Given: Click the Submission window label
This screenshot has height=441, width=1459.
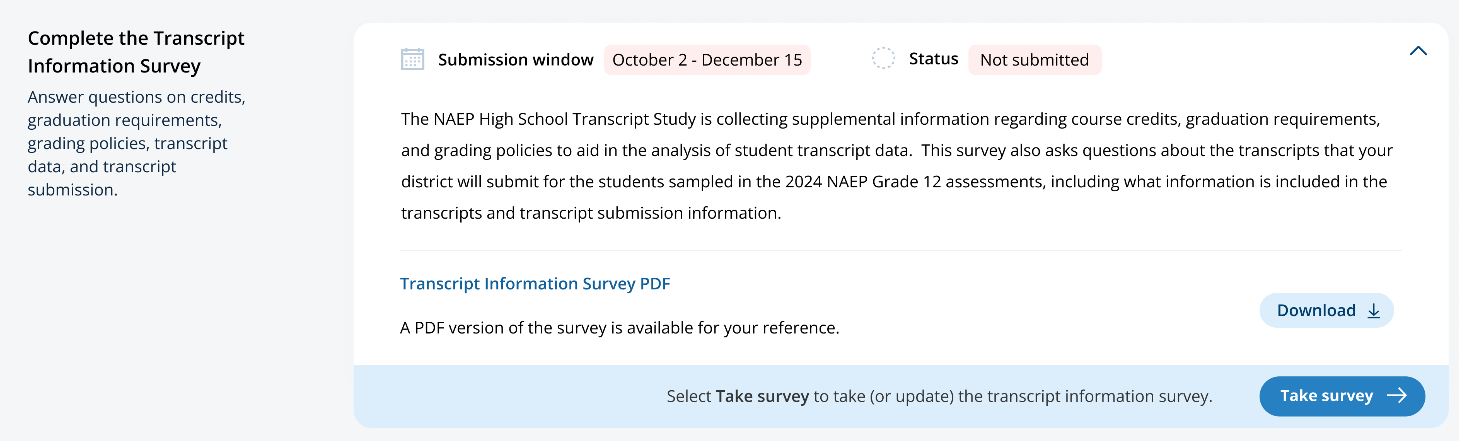Looking at the screenshot, I should click(x=516, y=60).
